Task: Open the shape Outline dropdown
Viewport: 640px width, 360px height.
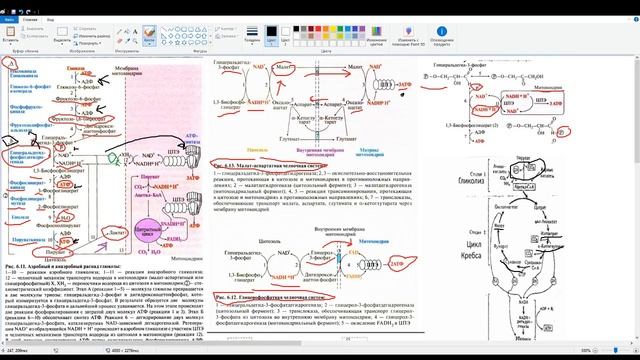Action: point(225,29)
